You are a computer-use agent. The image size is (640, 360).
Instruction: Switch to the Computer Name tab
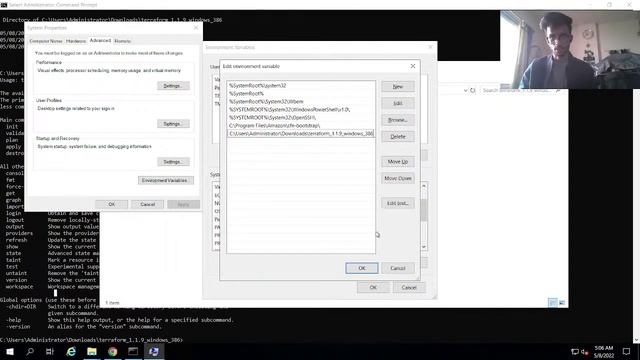[46, 41]
